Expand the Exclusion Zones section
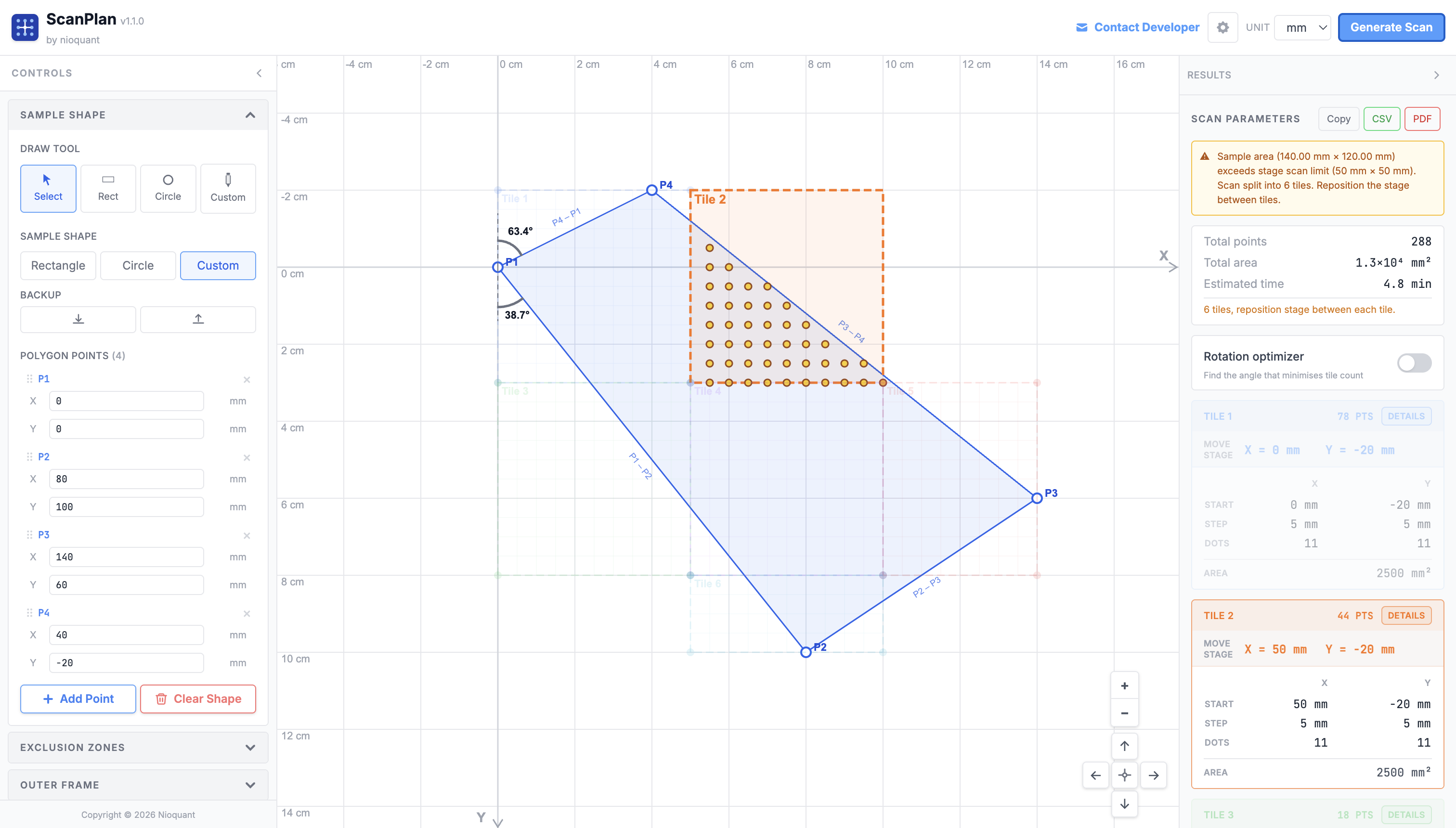 (138, 747)
